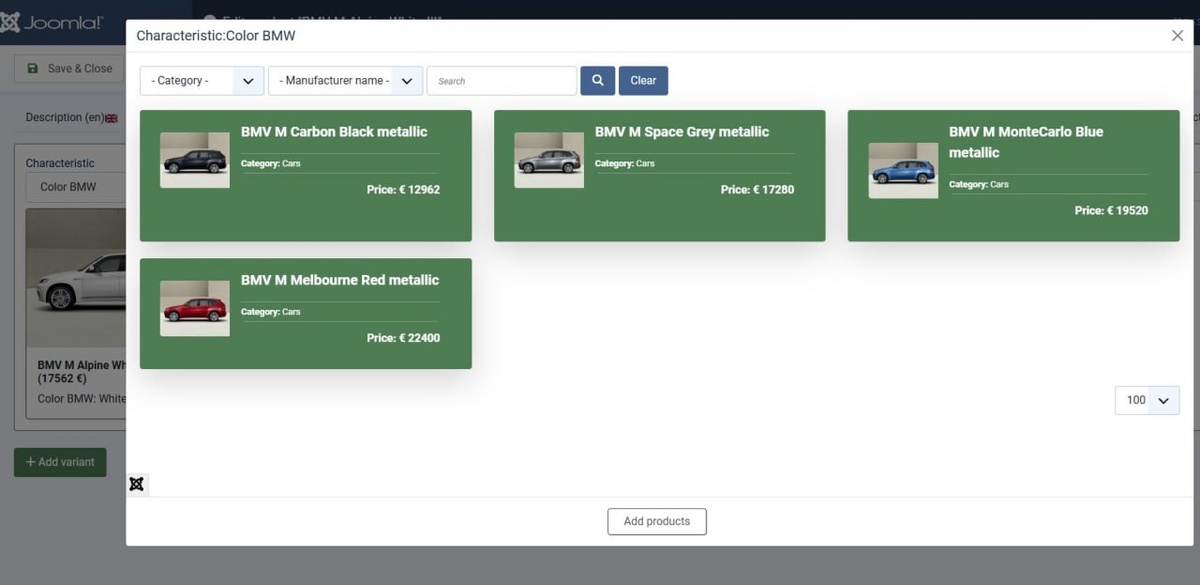
Task: Click Category: Cars under Carbon Black card
Action: coord(271,163)
